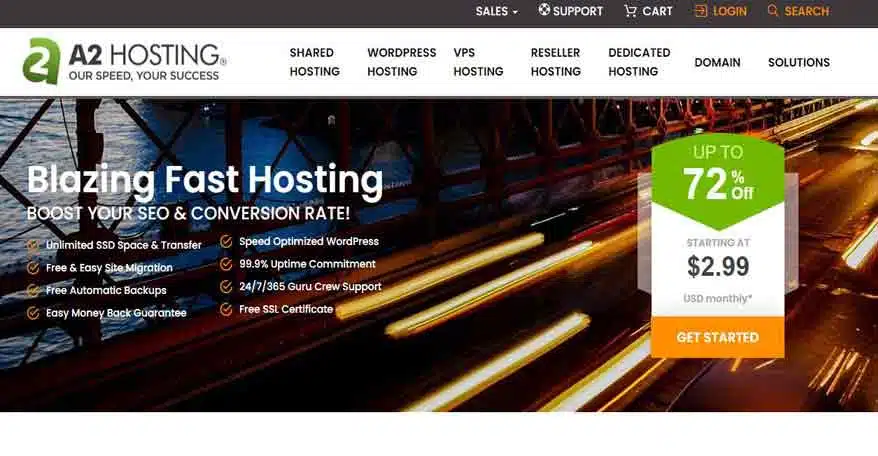Click the Blazing Fast Hosting headline
This screenshot has height=456, width=878.
[x=205, y=182]
